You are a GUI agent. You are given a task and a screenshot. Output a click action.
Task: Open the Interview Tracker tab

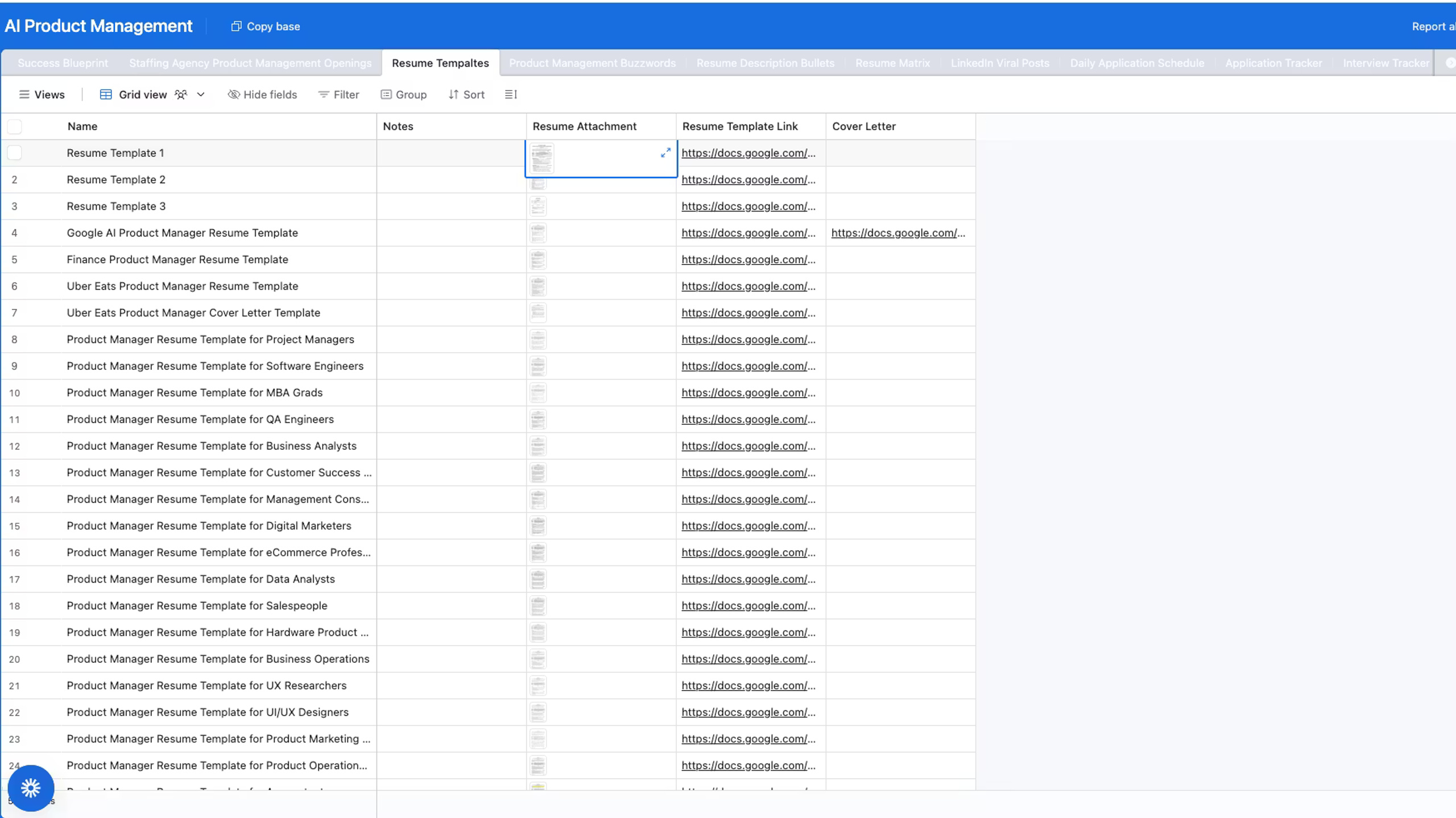click(x=1386, y=63)
